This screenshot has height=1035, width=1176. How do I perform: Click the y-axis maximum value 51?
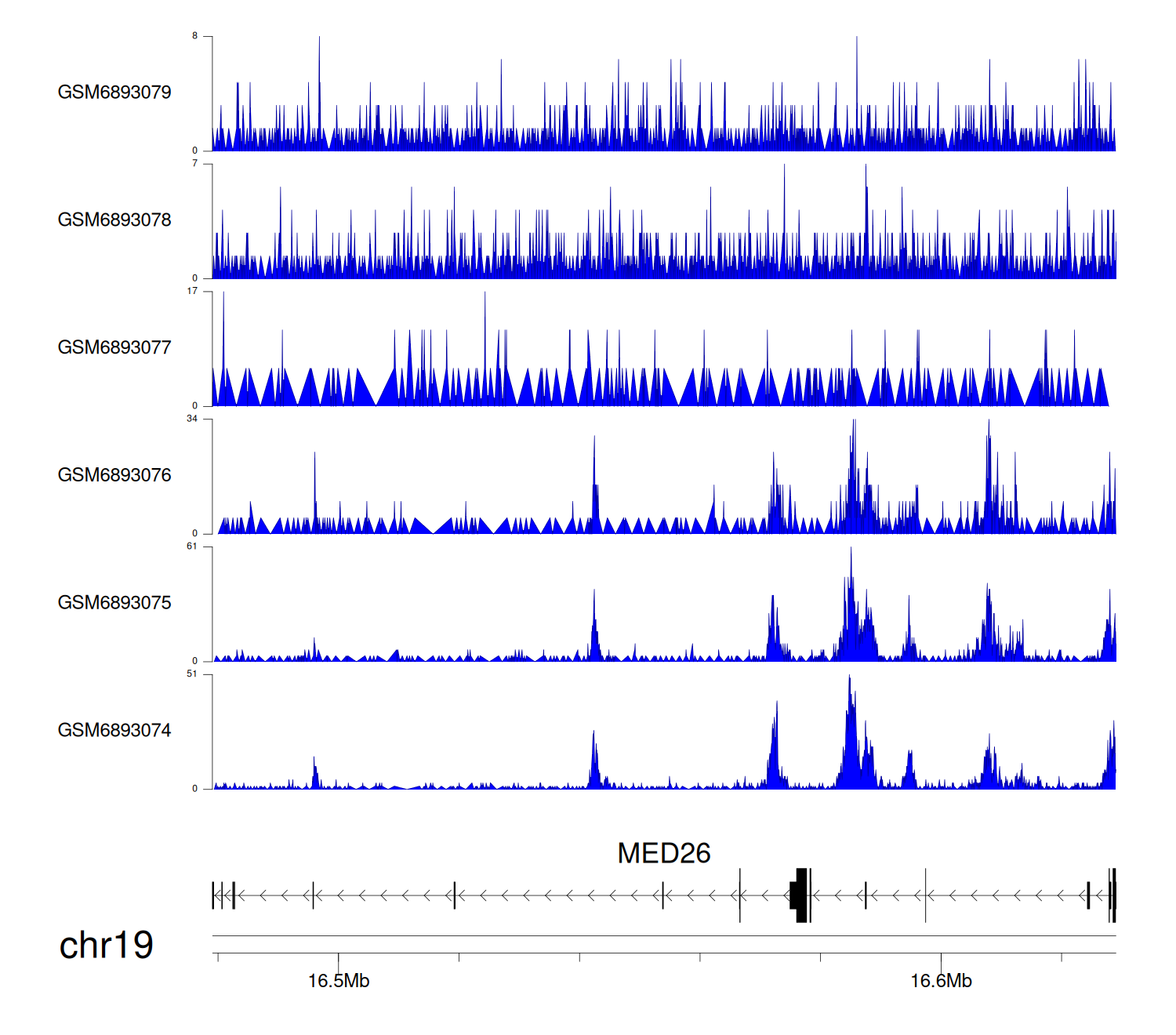point(192,674)
